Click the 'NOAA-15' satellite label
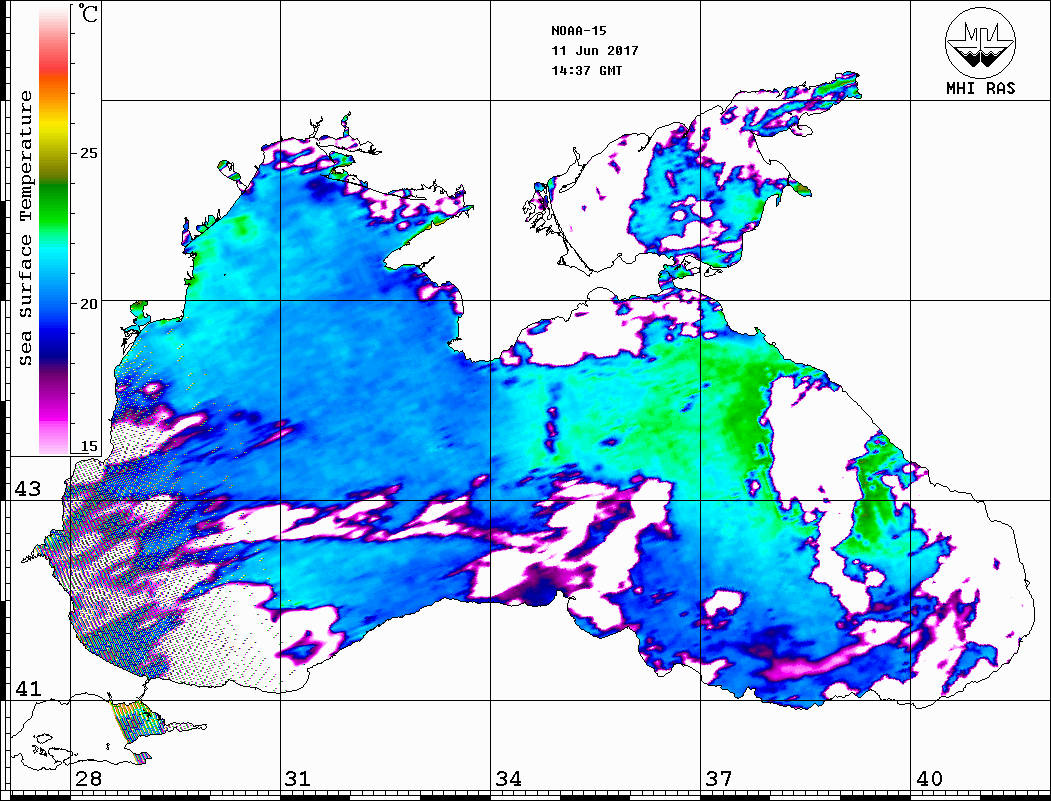 578,31
